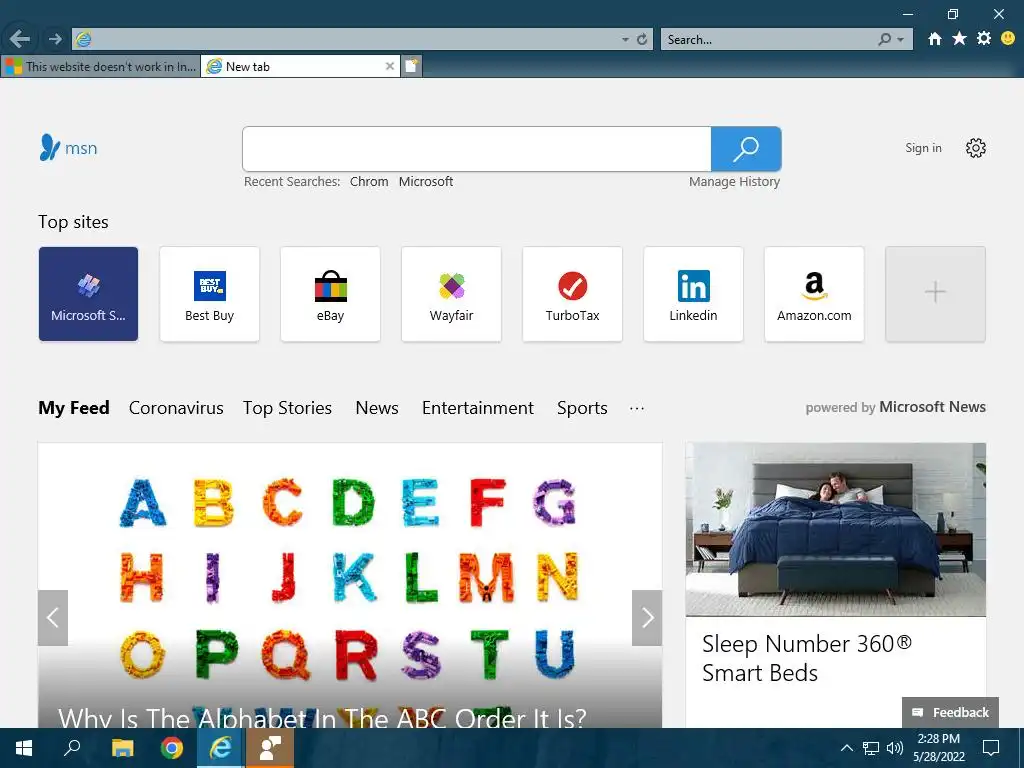The height and width of the screenshot is (768, 1024).
Task: Open taskbar search magnifier
Action: point(72,748)
